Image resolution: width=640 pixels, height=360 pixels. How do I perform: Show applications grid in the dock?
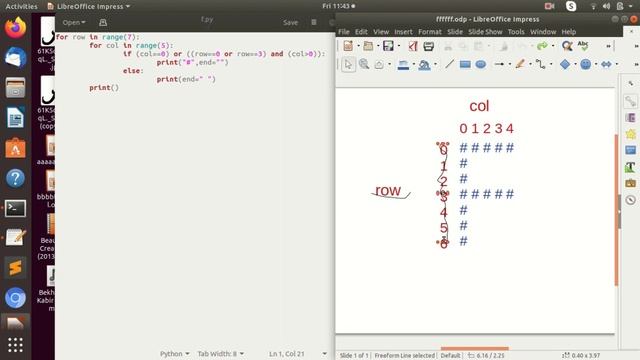pos(16,345)
